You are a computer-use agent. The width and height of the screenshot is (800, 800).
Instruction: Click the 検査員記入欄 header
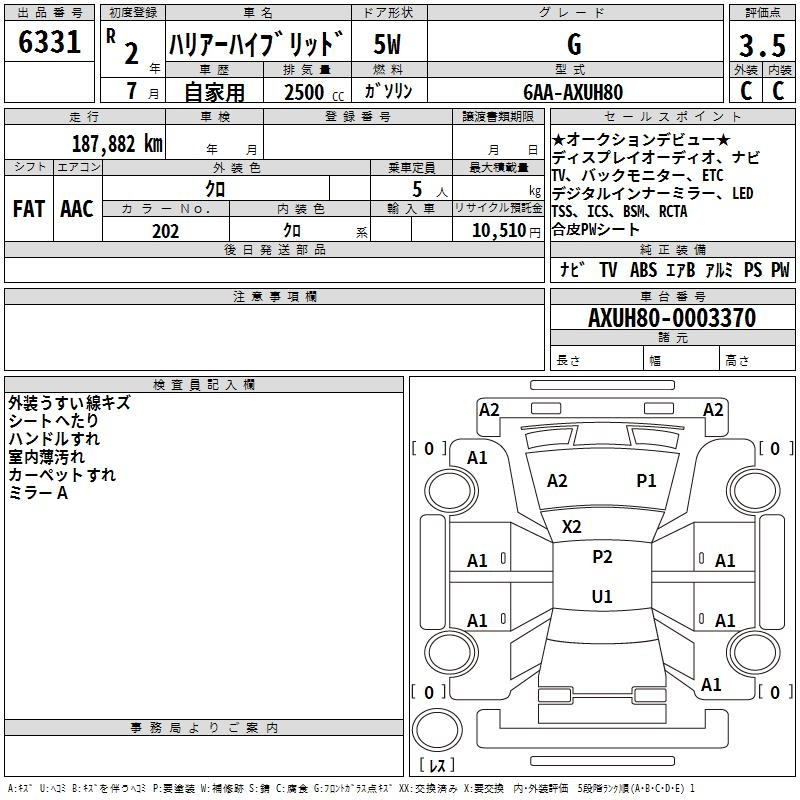tap(204, 385)
